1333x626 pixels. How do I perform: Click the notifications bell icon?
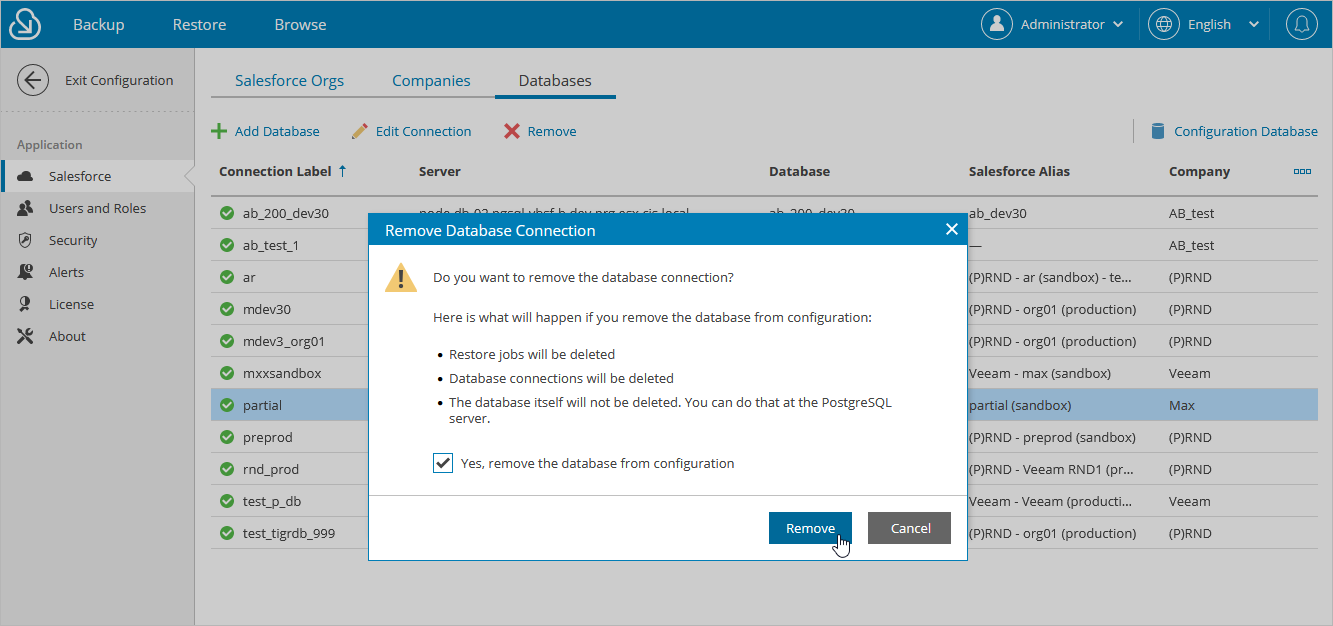(x=1301, y=25)
